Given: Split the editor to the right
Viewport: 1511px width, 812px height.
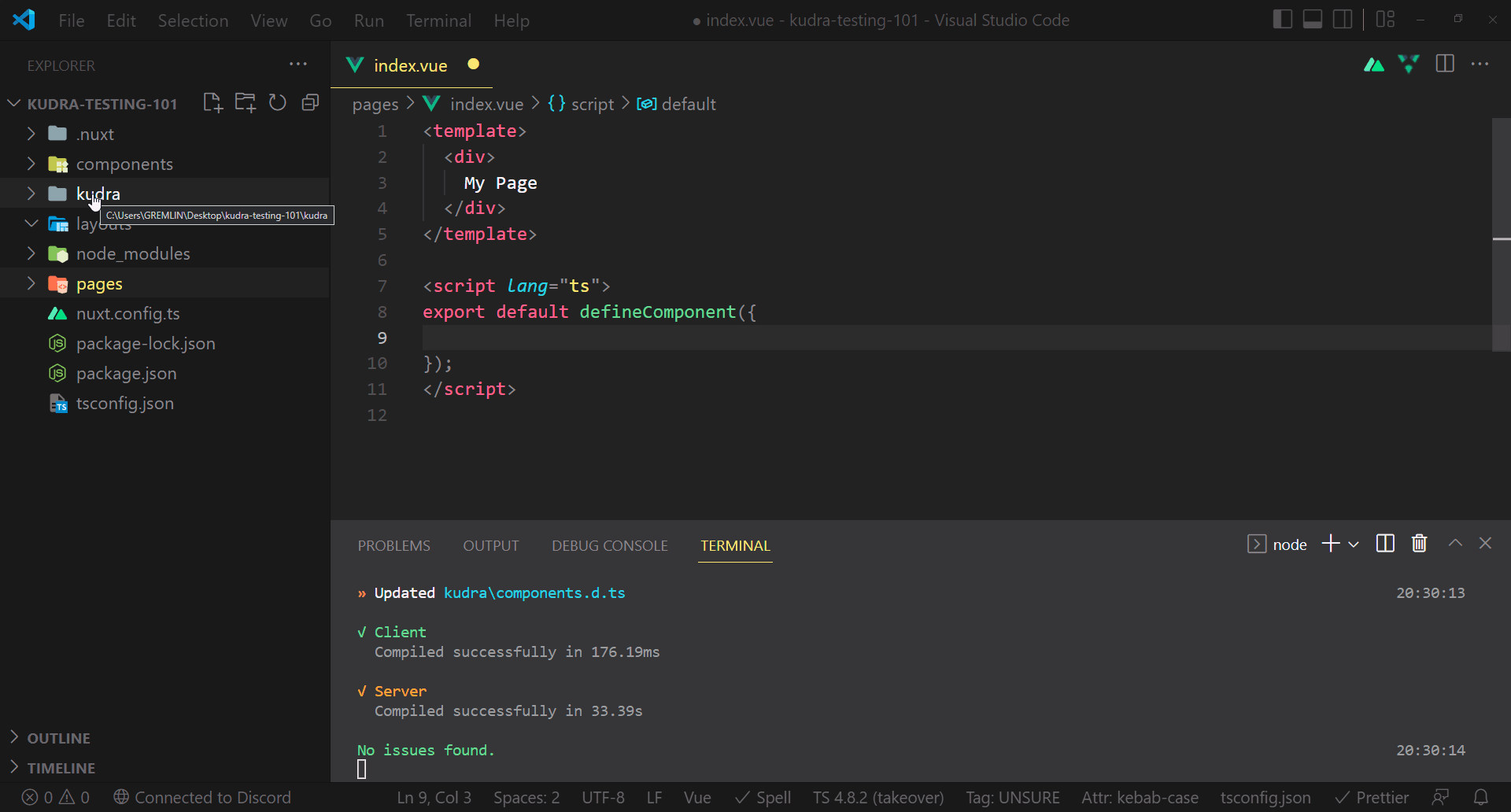Looking at the screenshot, I should tap(1445, 65).
